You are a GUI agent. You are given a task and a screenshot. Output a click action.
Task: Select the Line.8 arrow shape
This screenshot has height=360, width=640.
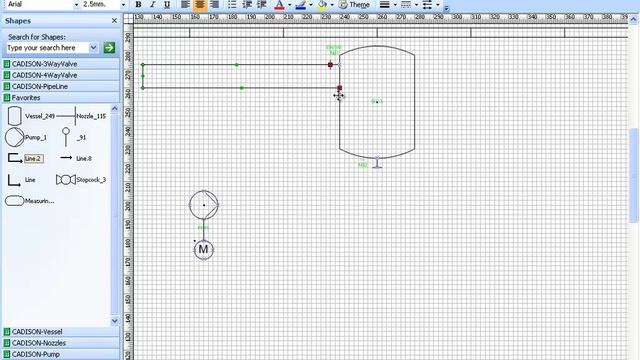(x=76, y=158)
